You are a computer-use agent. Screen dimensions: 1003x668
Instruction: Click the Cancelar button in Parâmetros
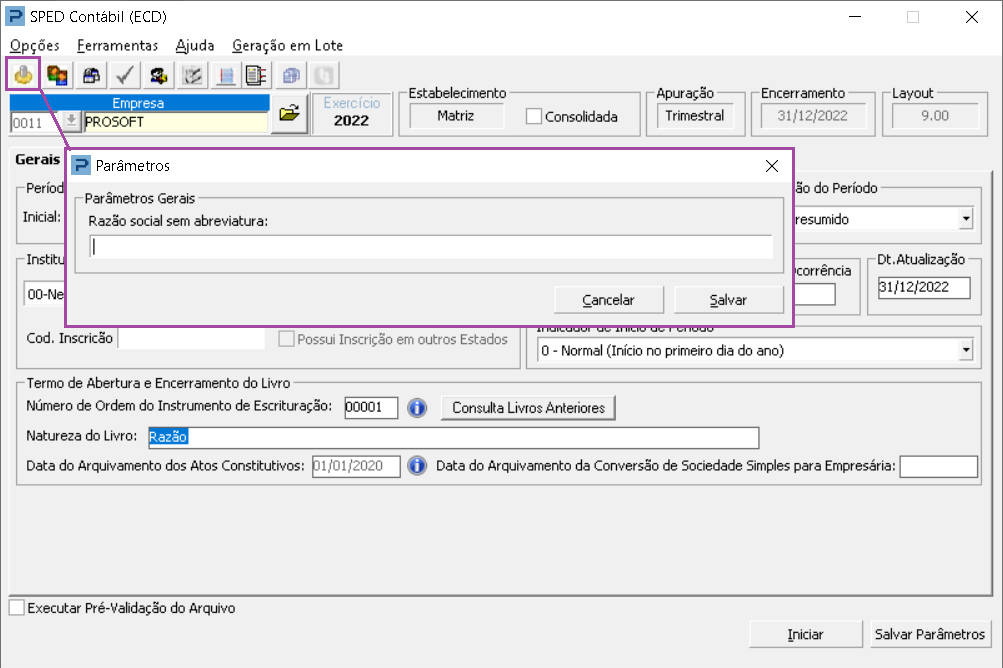point(608,299)
